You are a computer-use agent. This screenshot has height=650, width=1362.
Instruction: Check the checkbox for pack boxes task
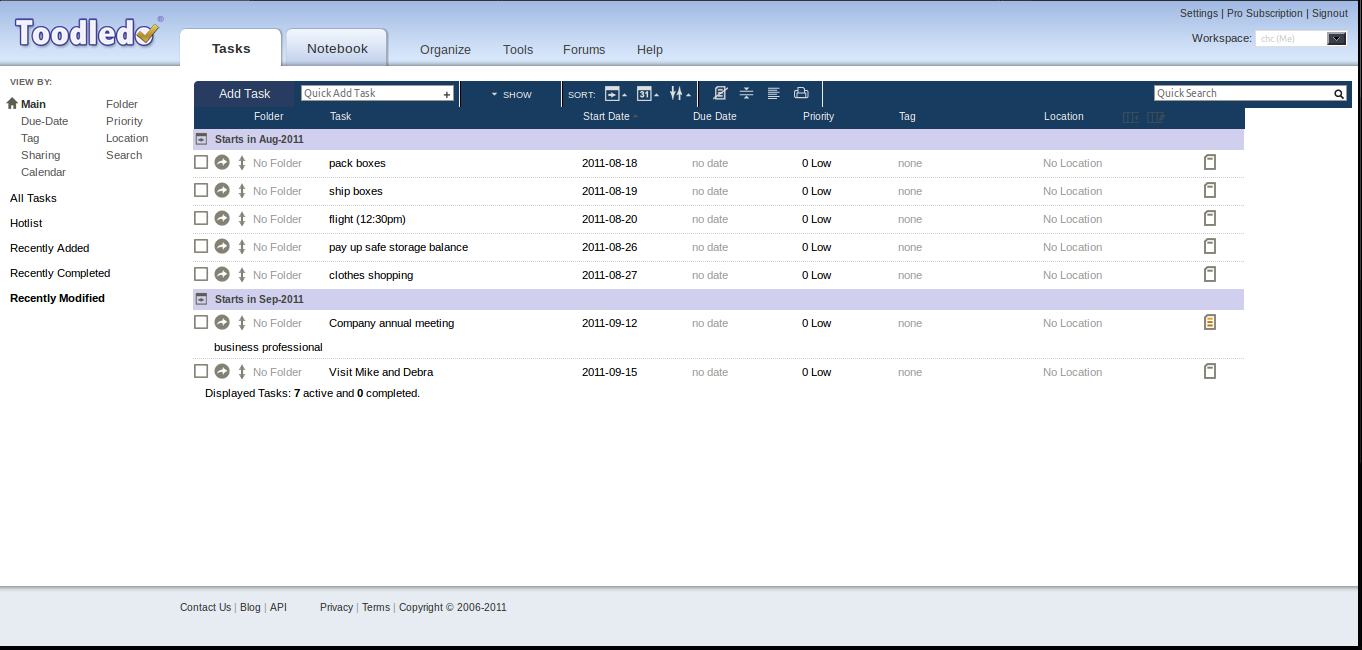201,162
